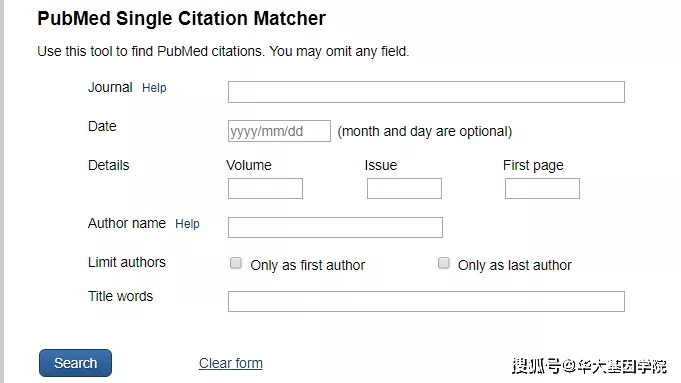Click the Volume input box

point(265,188)
